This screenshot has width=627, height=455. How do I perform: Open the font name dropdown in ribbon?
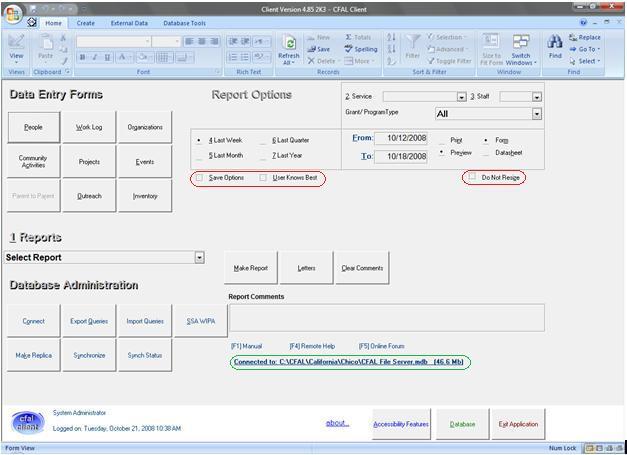147,42
